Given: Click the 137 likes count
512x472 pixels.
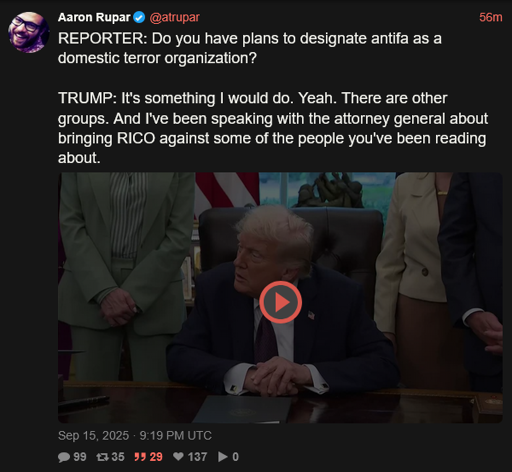Looking at the screenshot, I should [197, 457].
